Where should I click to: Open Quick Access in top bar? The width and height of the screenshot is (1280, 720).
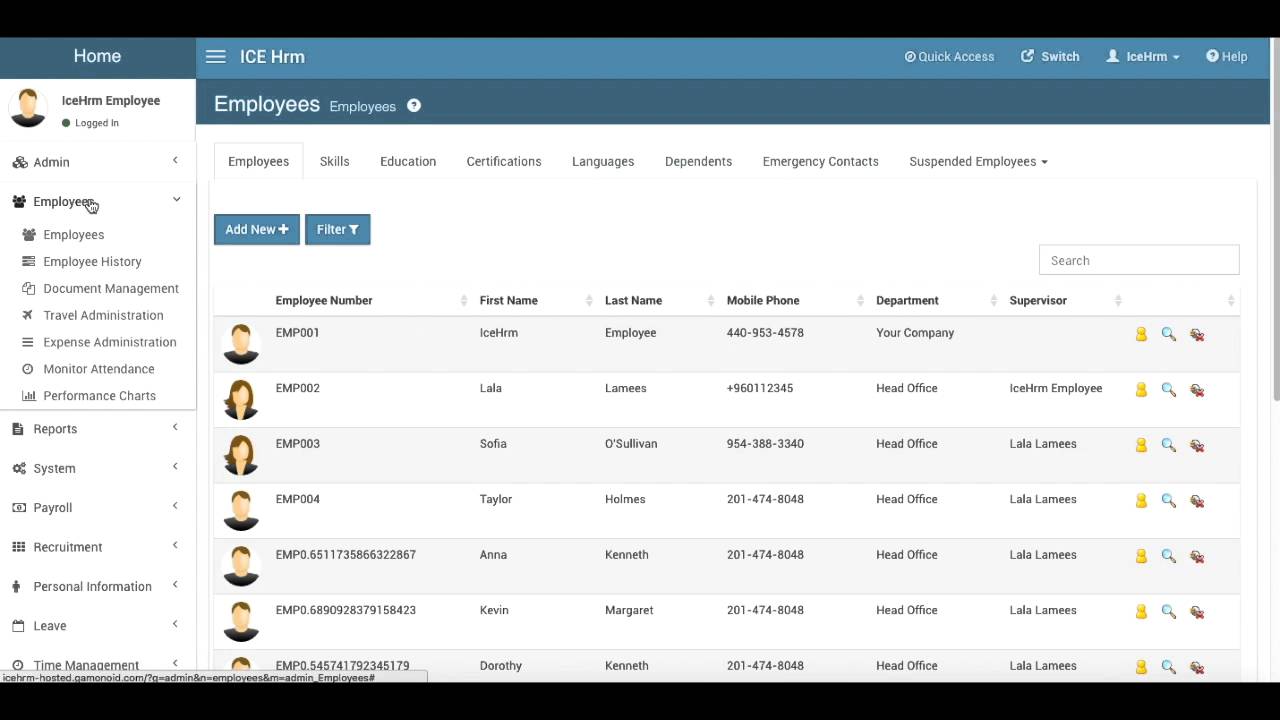tap(949, 57)
